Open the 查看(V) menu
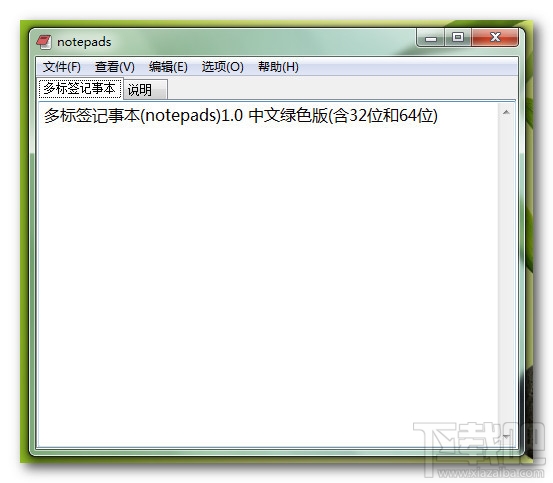 [x=115, y=67]
